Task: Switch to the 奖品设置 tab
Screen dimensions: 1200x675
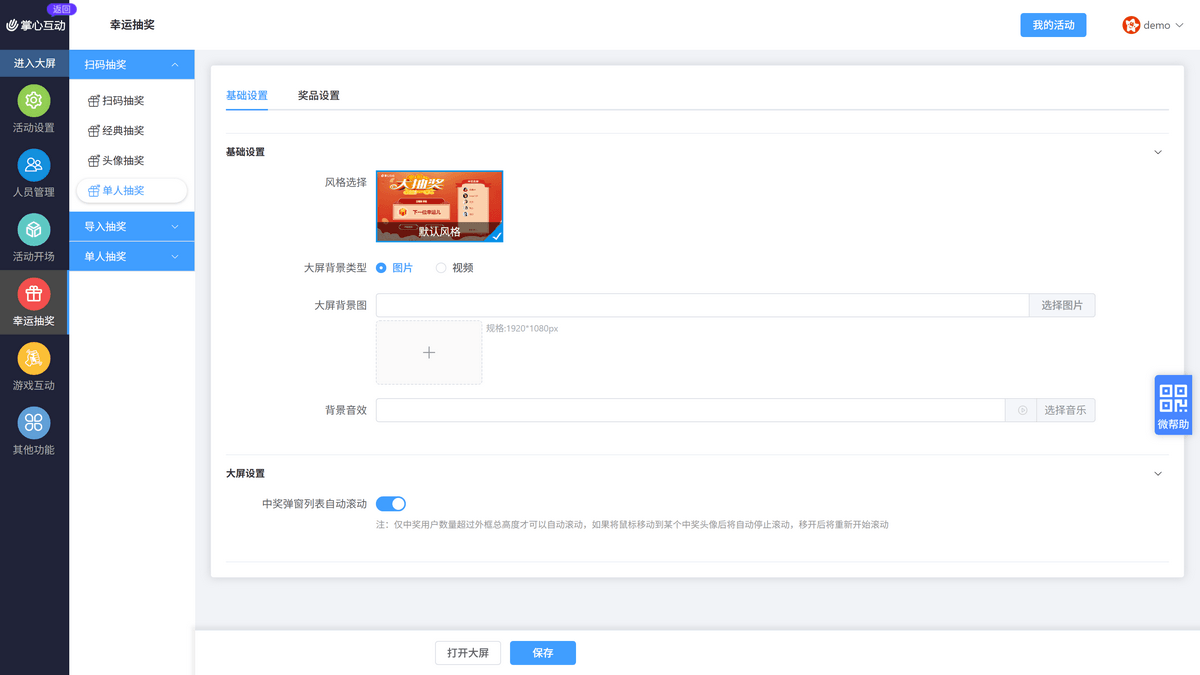Action: point(319,96)
